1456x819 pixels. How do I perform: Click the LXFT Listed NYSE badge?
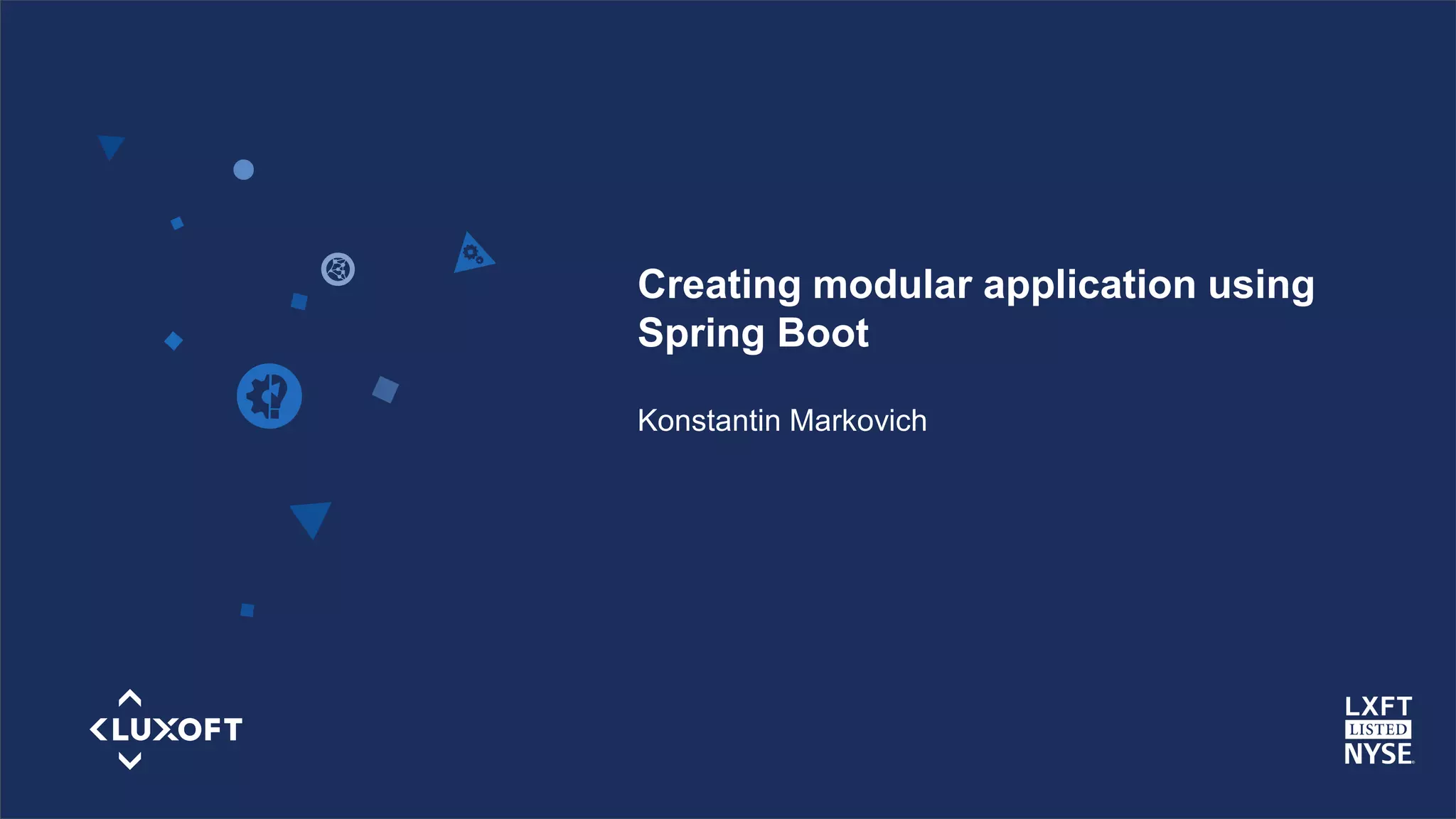(x=1379, y=730)
